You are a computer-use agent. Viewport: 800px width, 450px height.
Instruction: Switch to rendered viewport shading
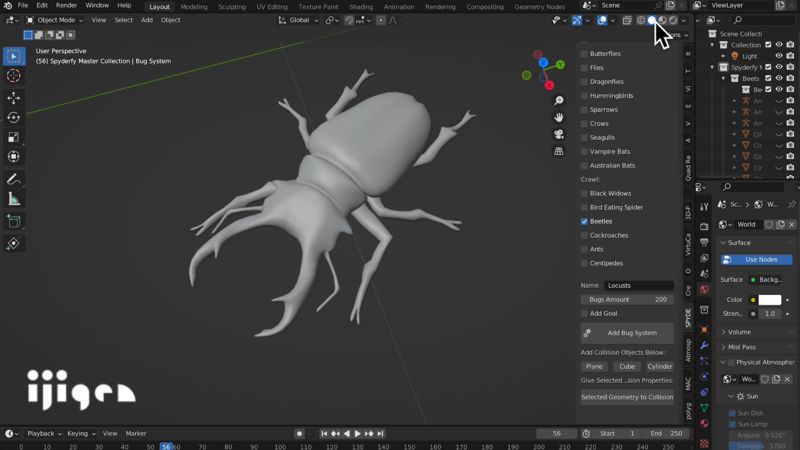673,20
